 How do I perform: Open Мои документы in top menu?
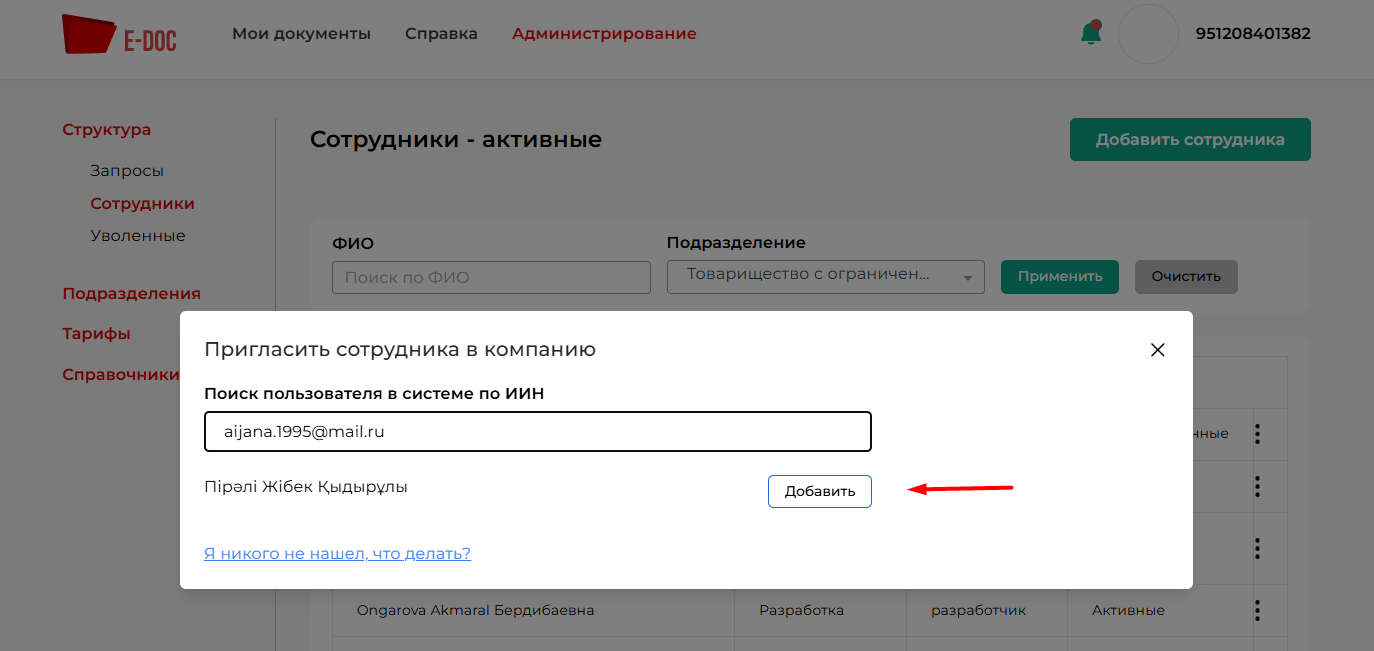(x=301, y=34)
